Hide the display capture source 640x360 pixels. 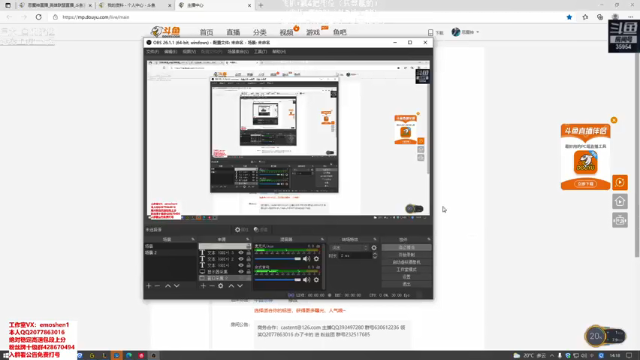(x=241, y=271)
